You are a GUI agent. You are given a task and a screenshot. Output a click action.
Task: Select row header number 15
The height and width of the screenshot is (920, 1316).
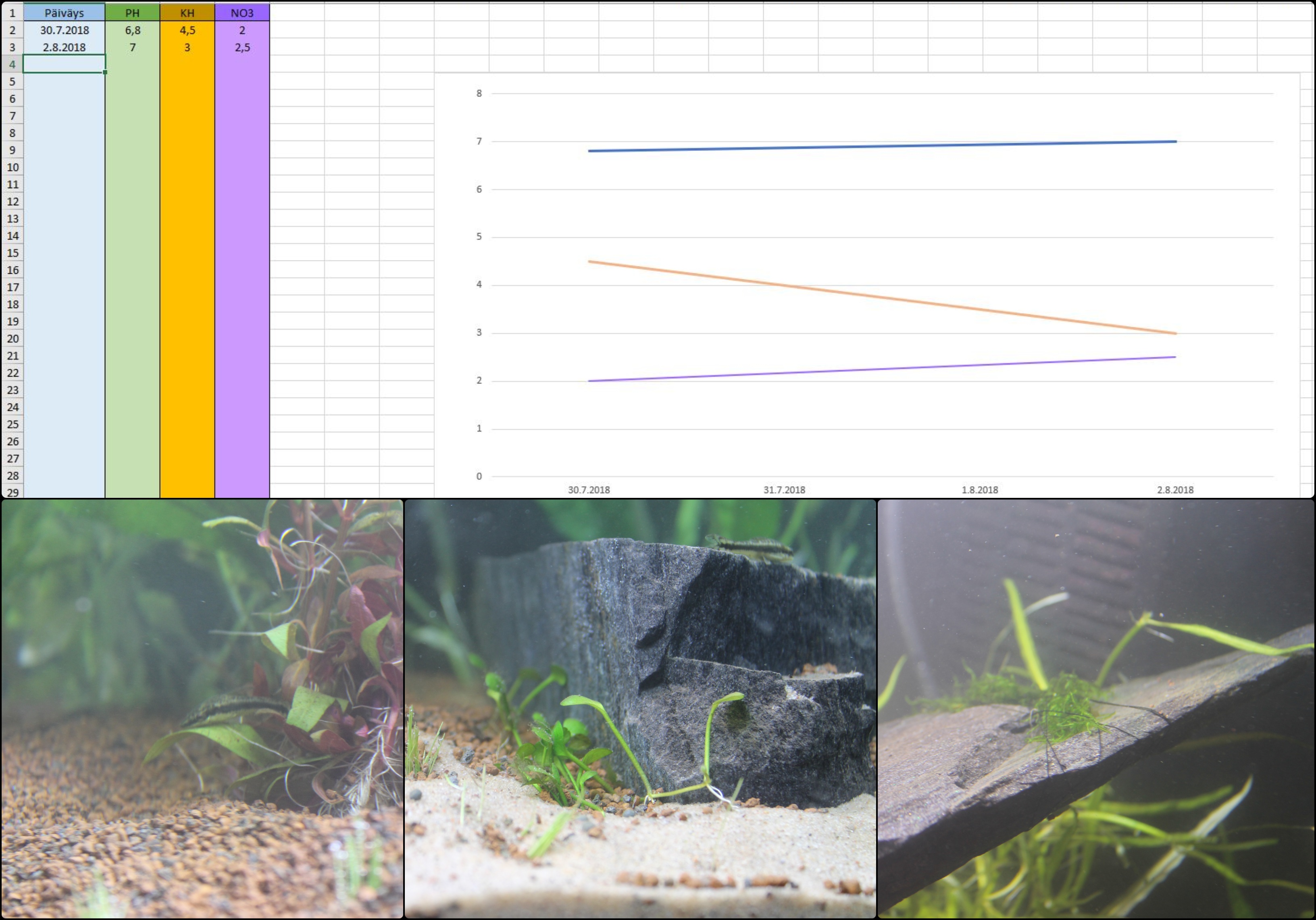12,253
